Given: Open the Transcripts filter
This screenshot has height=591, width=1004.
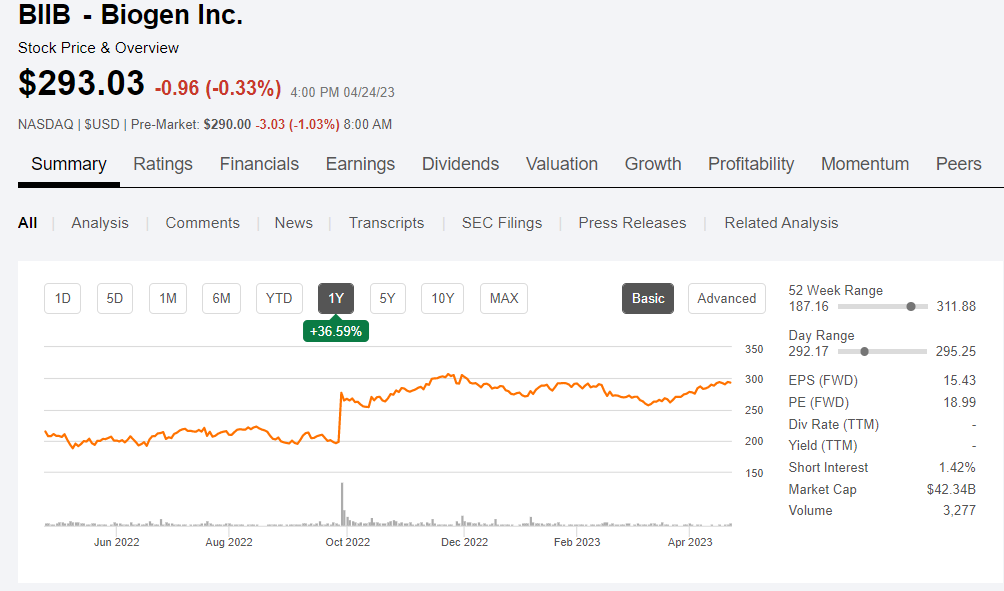Looking at the screenshot, I should pos(386,223).
